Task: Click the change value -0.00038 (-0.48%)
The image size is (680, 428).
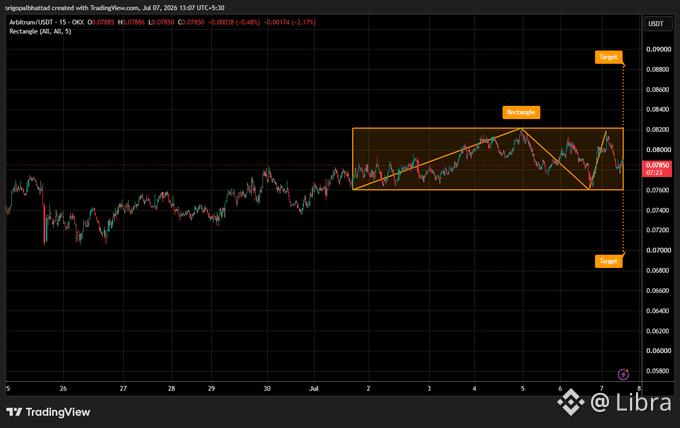Action: [234, 22]
